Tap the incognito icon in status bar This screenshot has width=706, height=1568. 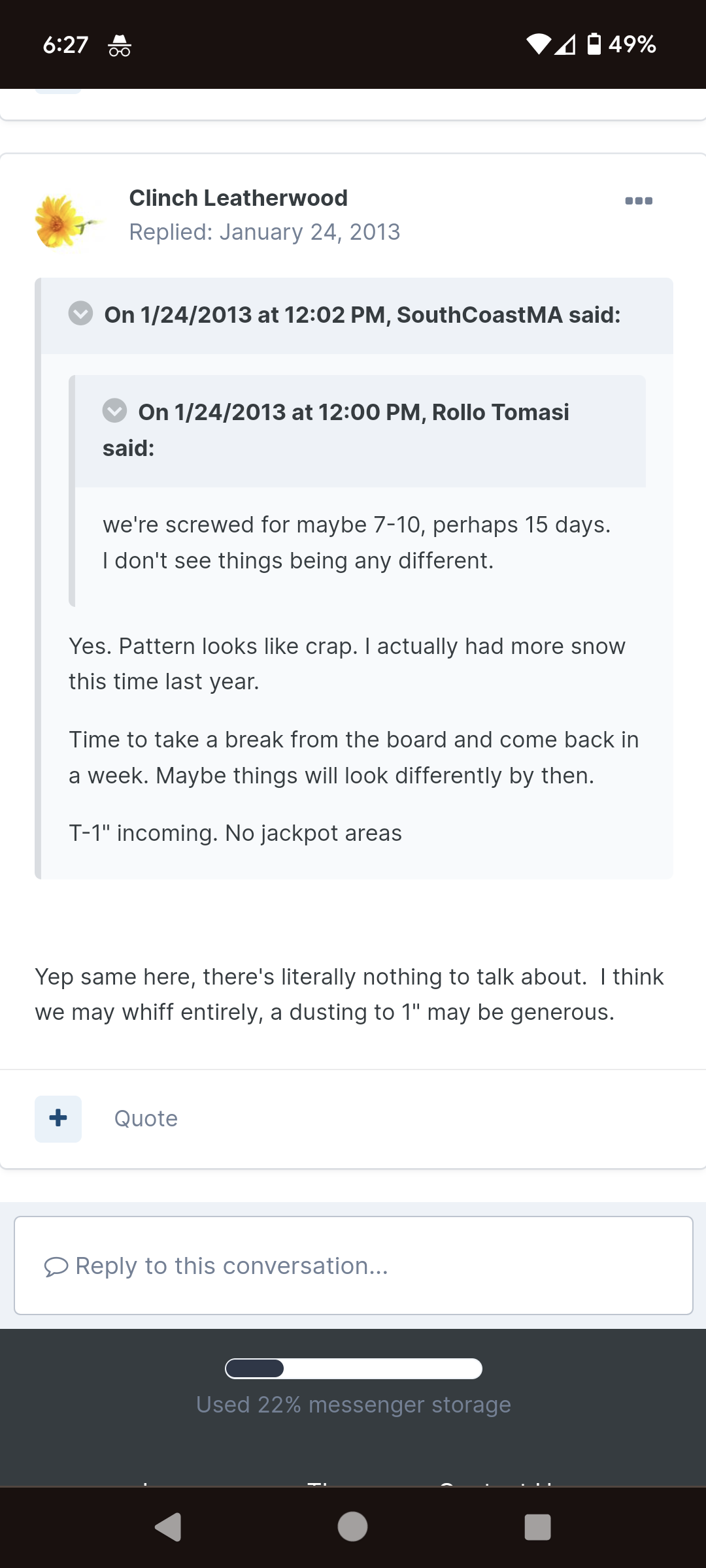pos(120,45)
